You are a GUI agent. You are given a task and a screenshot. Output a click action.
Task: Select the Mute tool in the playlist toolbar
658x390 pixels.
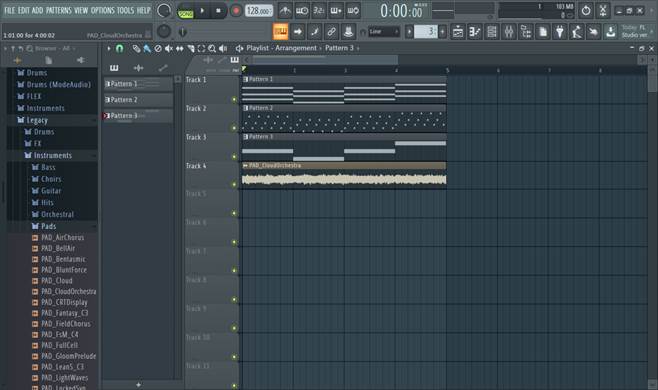pyautogui.click(x=169, y=49)
